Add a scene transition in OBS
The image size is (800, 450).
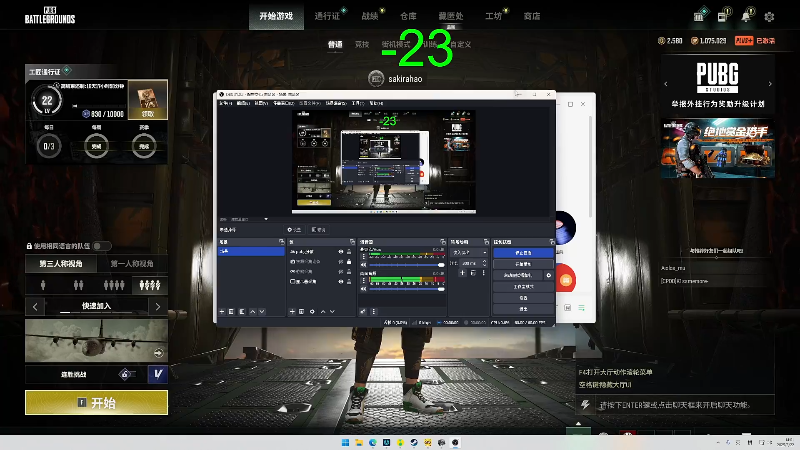point(462,273)
